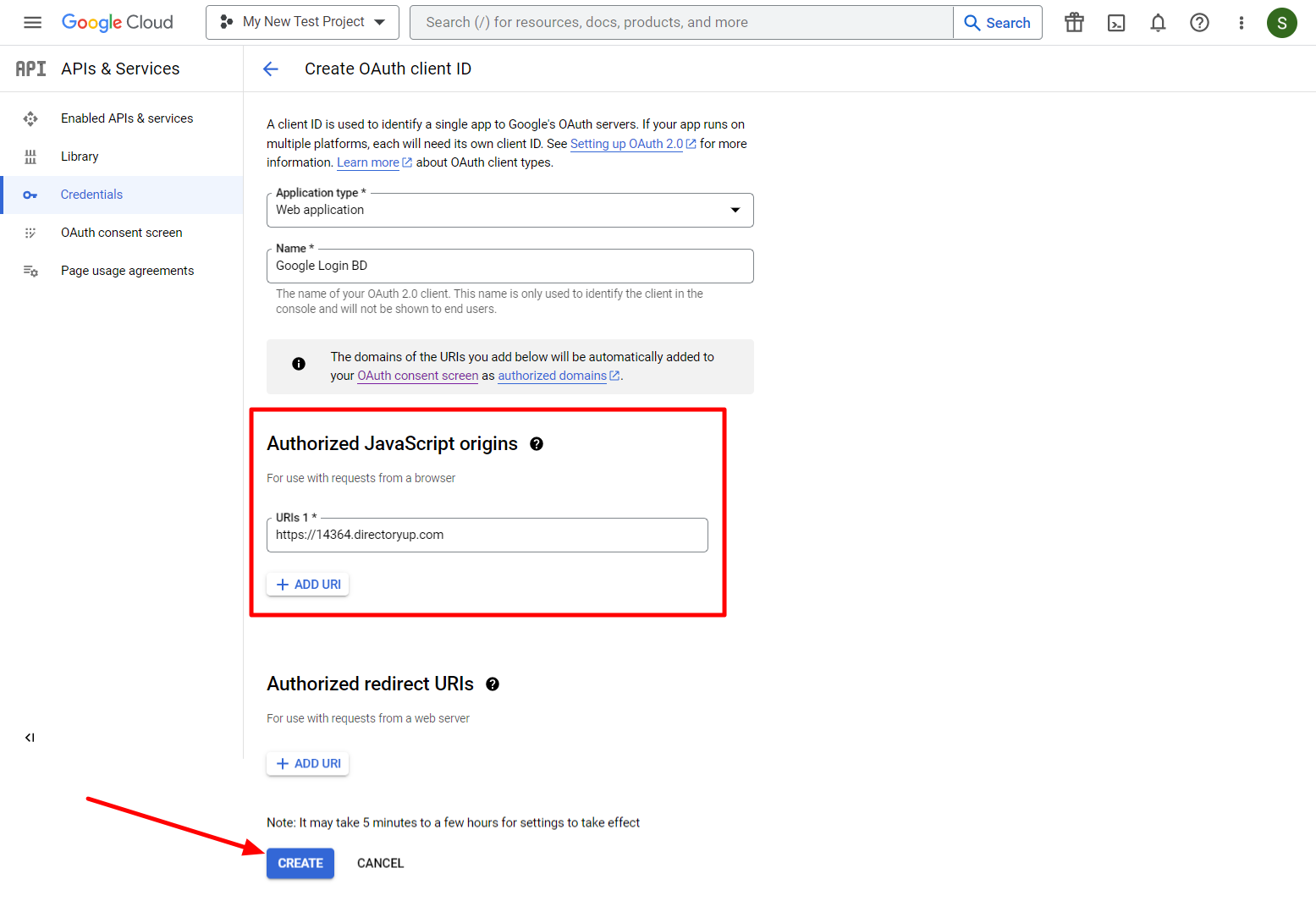
Task: Focus the resources search field
Action: [x=681, y=22]
